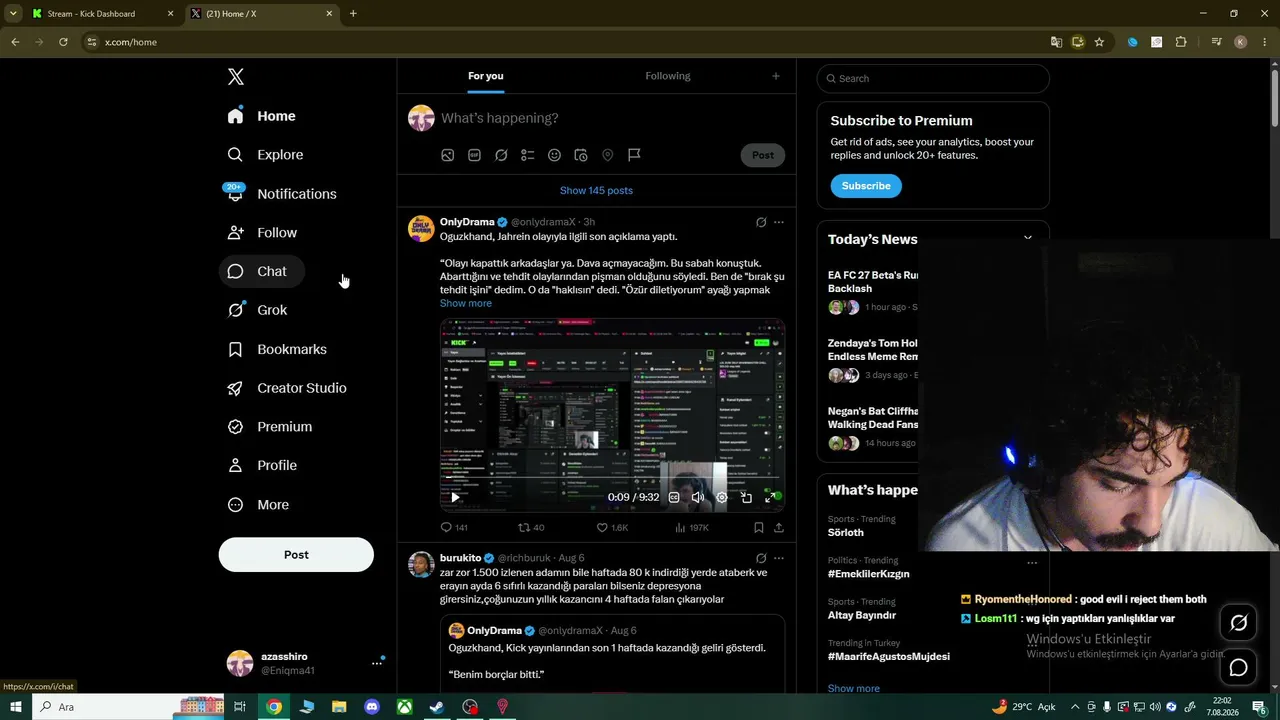Play the OnlyDrama video
Image resolution: width=1280 pixels, height=720 pixels.
(x=455, y=497)
